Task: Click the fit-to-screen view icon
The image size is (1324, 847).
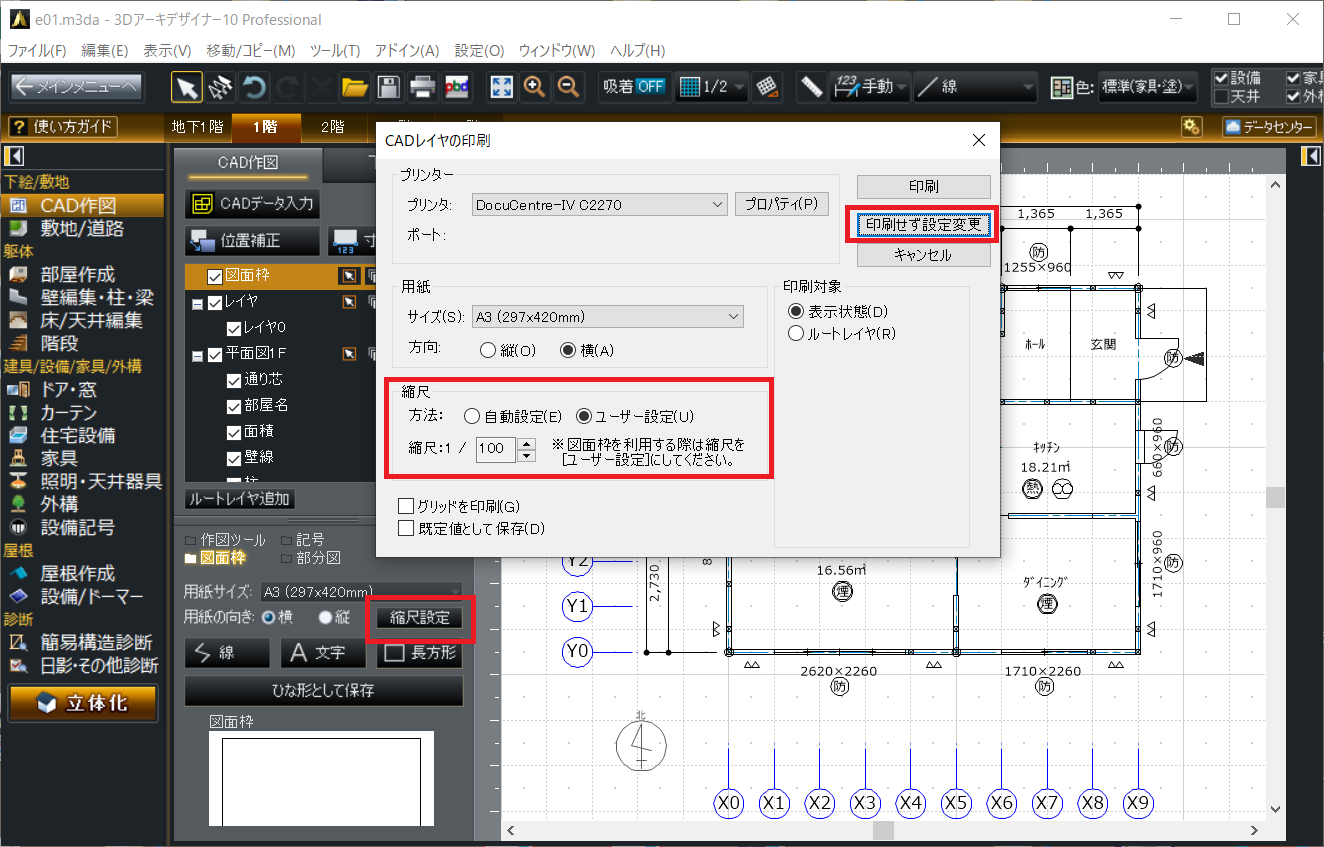Action: (501, 87)
